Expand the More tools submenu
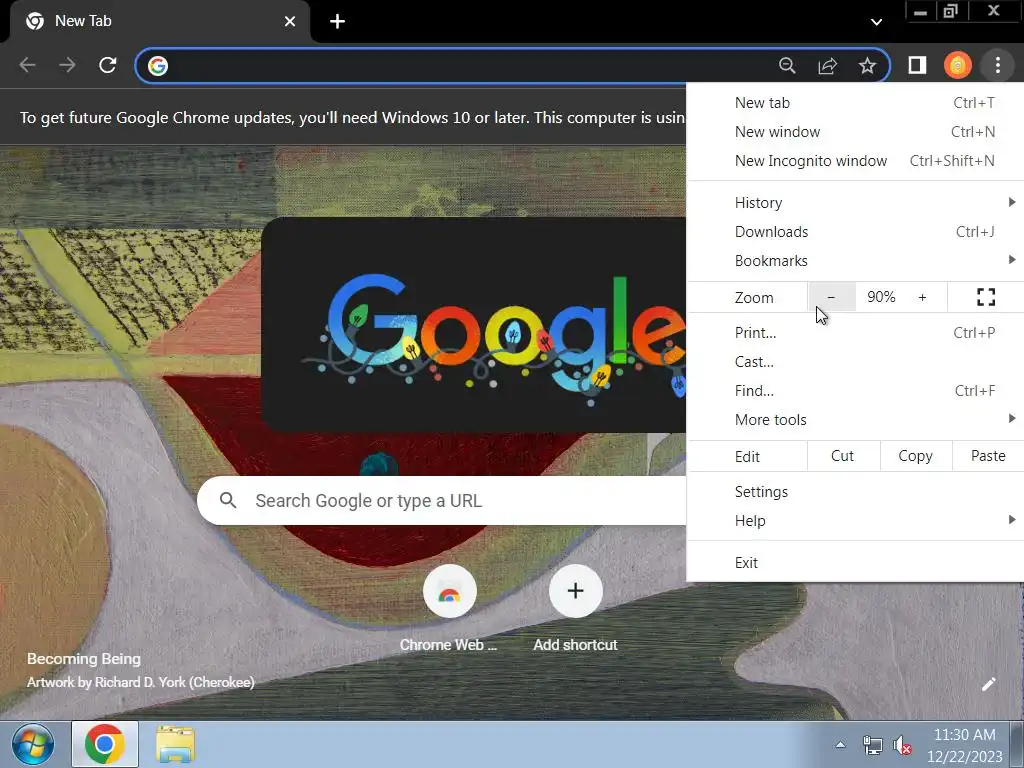This screenshot has height=768, width=1024. point(856,419)
